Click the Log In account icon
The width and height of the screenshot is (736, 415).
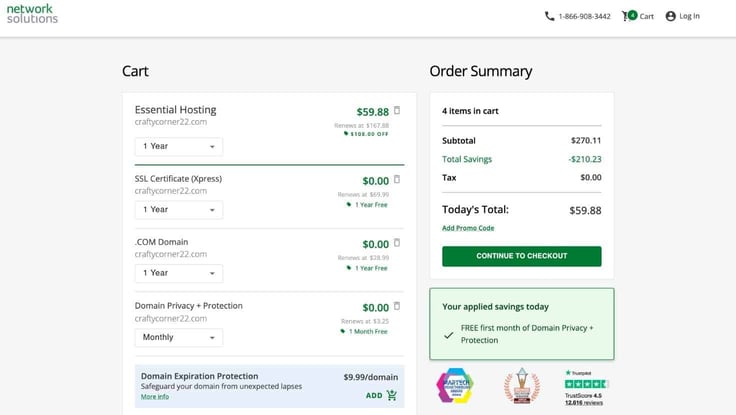pyautogui.click(x=670, y=16)
